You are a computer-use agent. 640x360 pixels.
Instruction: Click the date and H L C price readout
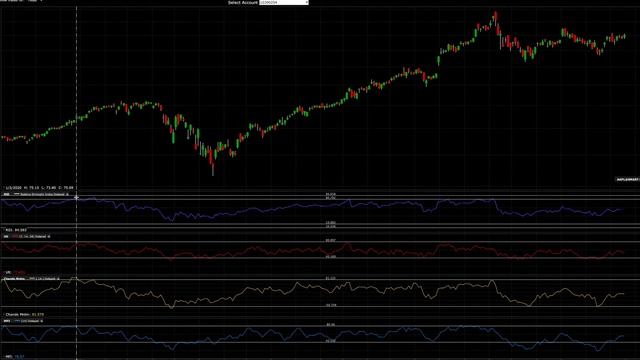40,188
